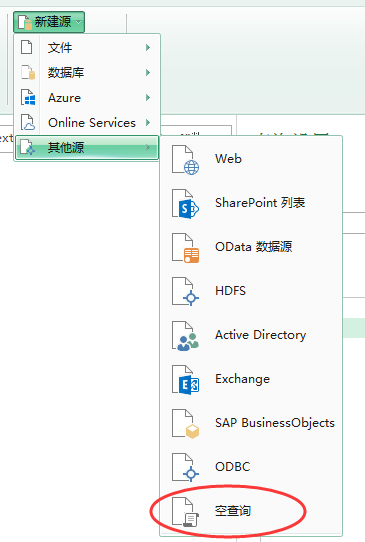The image size is (365, 542).
Task: Choose Exchange as the source
Action: coord(251,379)
